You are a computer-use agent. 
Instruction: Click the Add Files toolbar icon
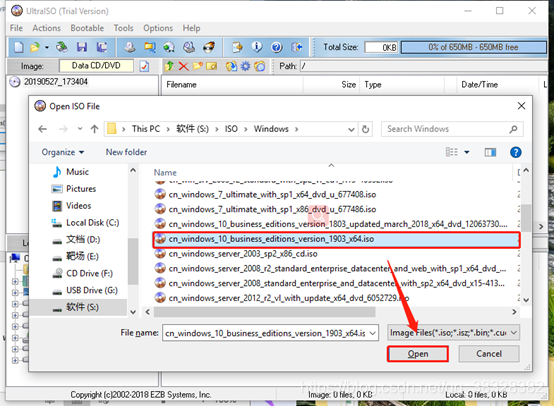pos(231,66)
